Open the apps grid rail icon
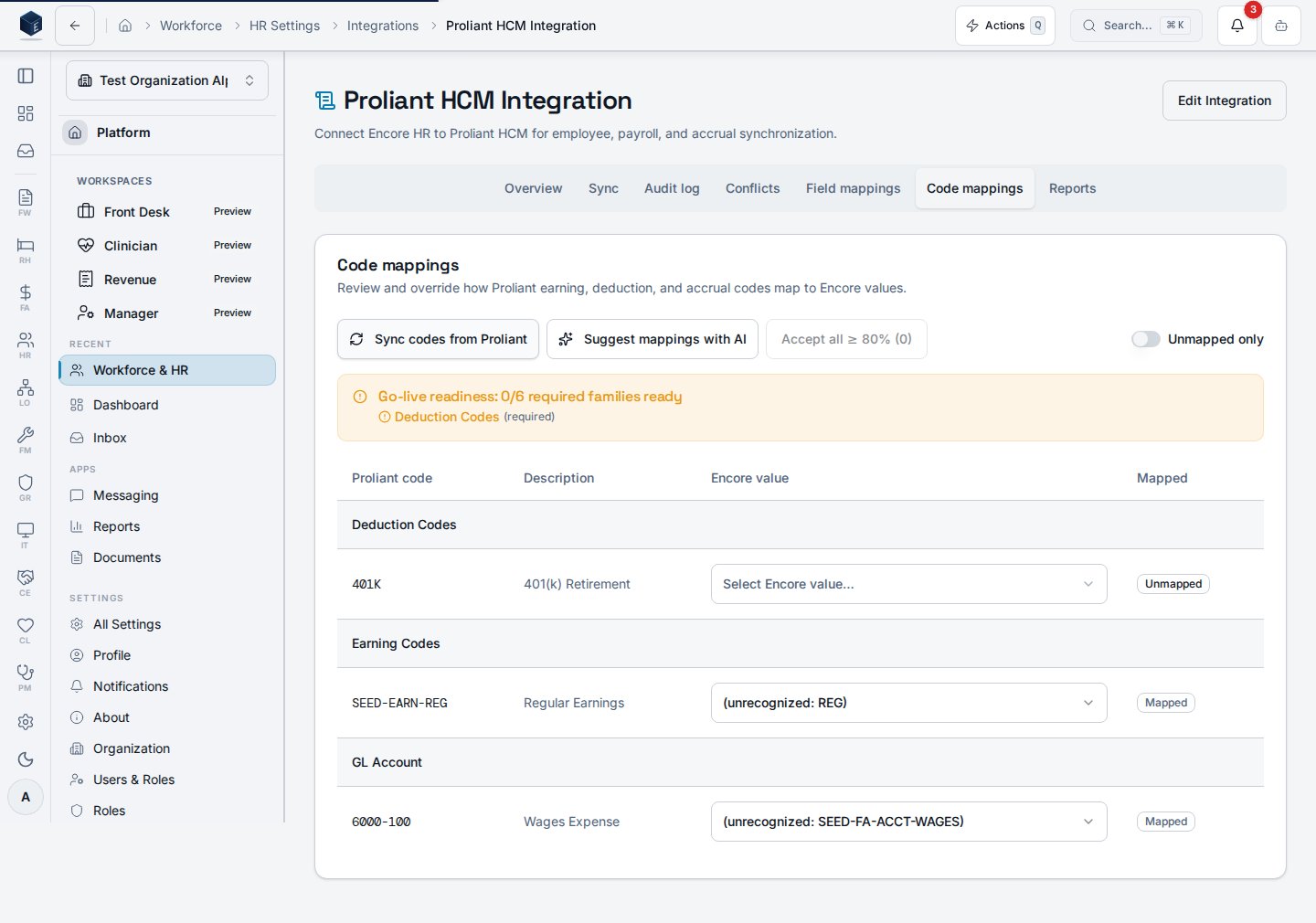Screen dimensions: 1316x923 (x=26, y=113)
